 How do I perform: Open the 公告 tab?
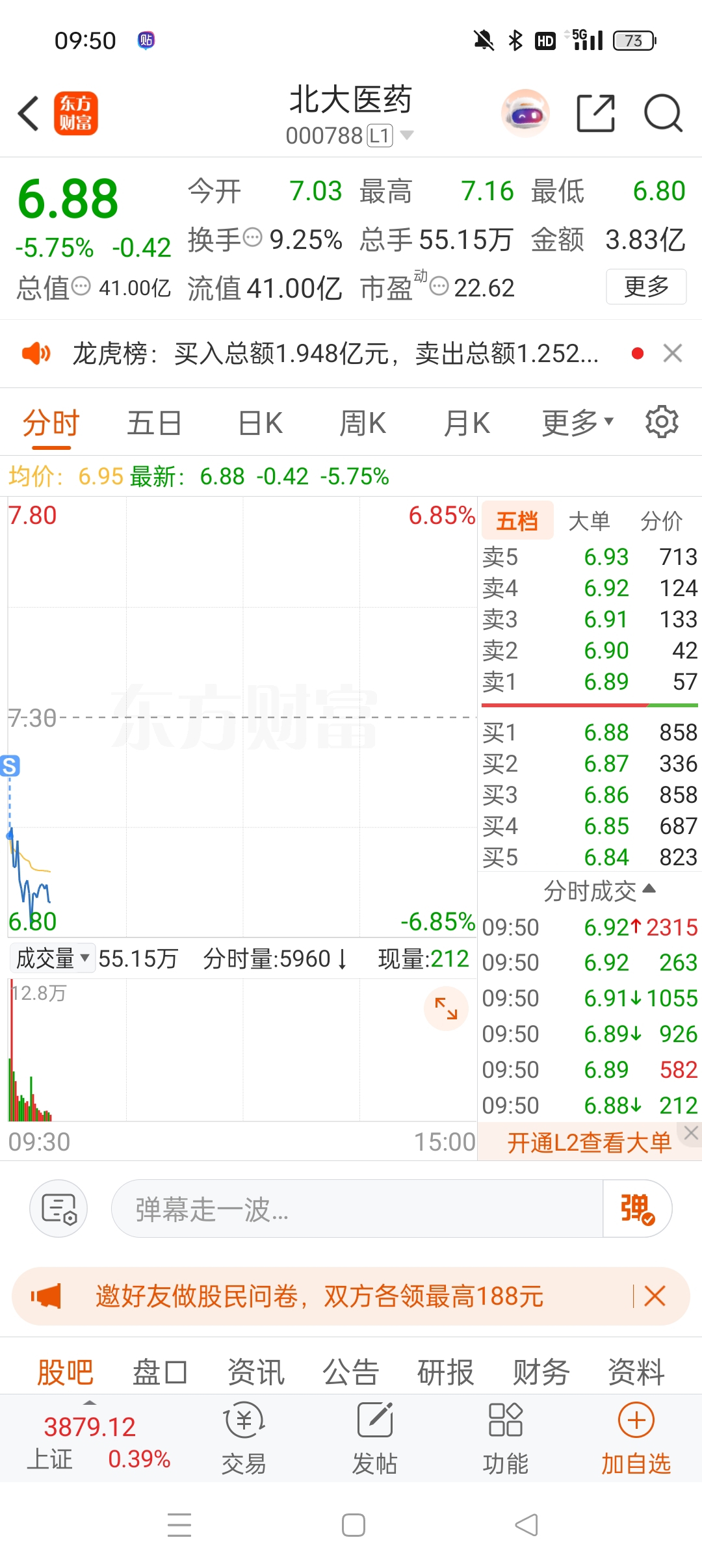pos(351,1372)
